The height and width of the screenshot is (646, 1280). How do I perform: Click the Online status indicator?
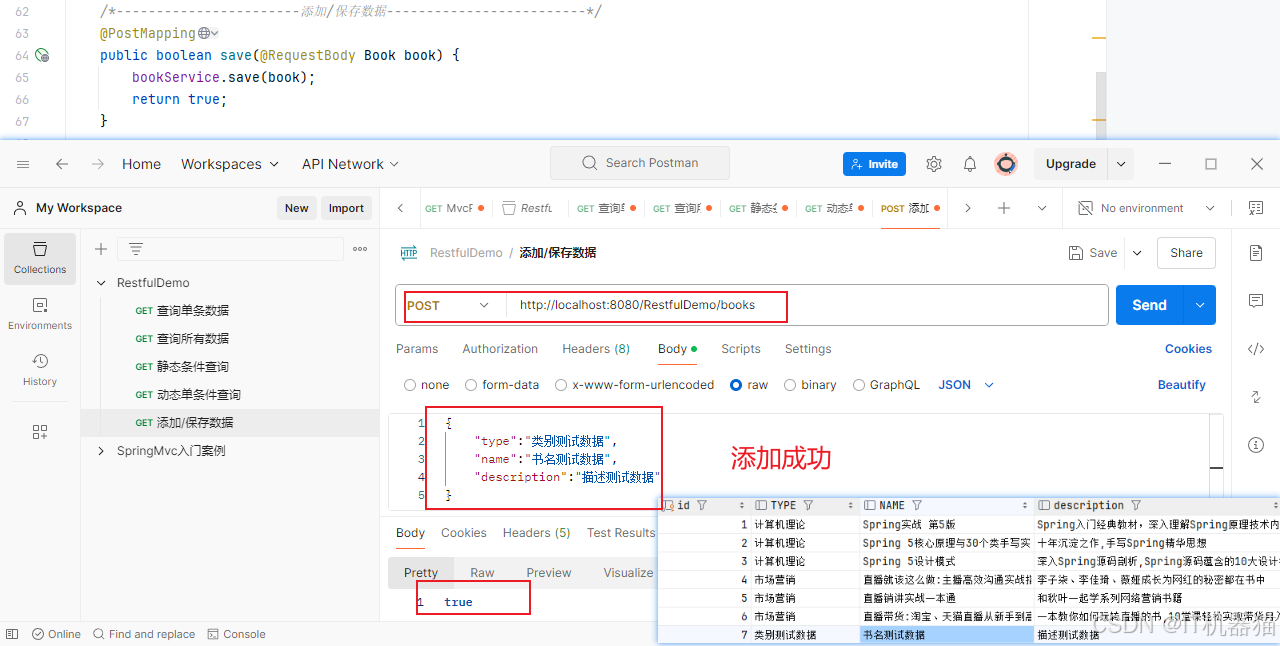tap(56, 634)
